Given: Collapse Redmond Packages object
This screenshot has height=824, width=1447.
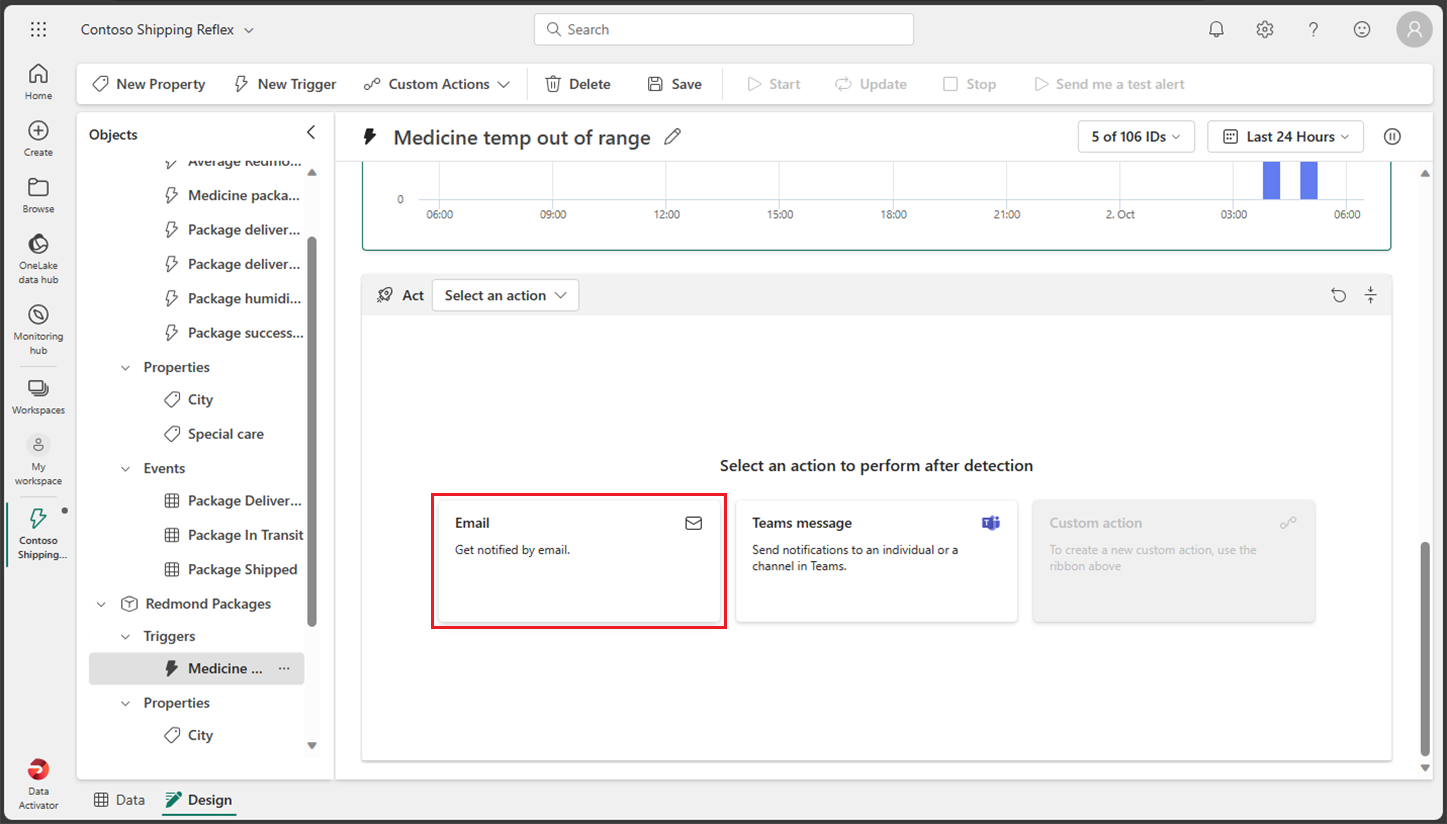Looking at the screenshot, I should (101, 604).
